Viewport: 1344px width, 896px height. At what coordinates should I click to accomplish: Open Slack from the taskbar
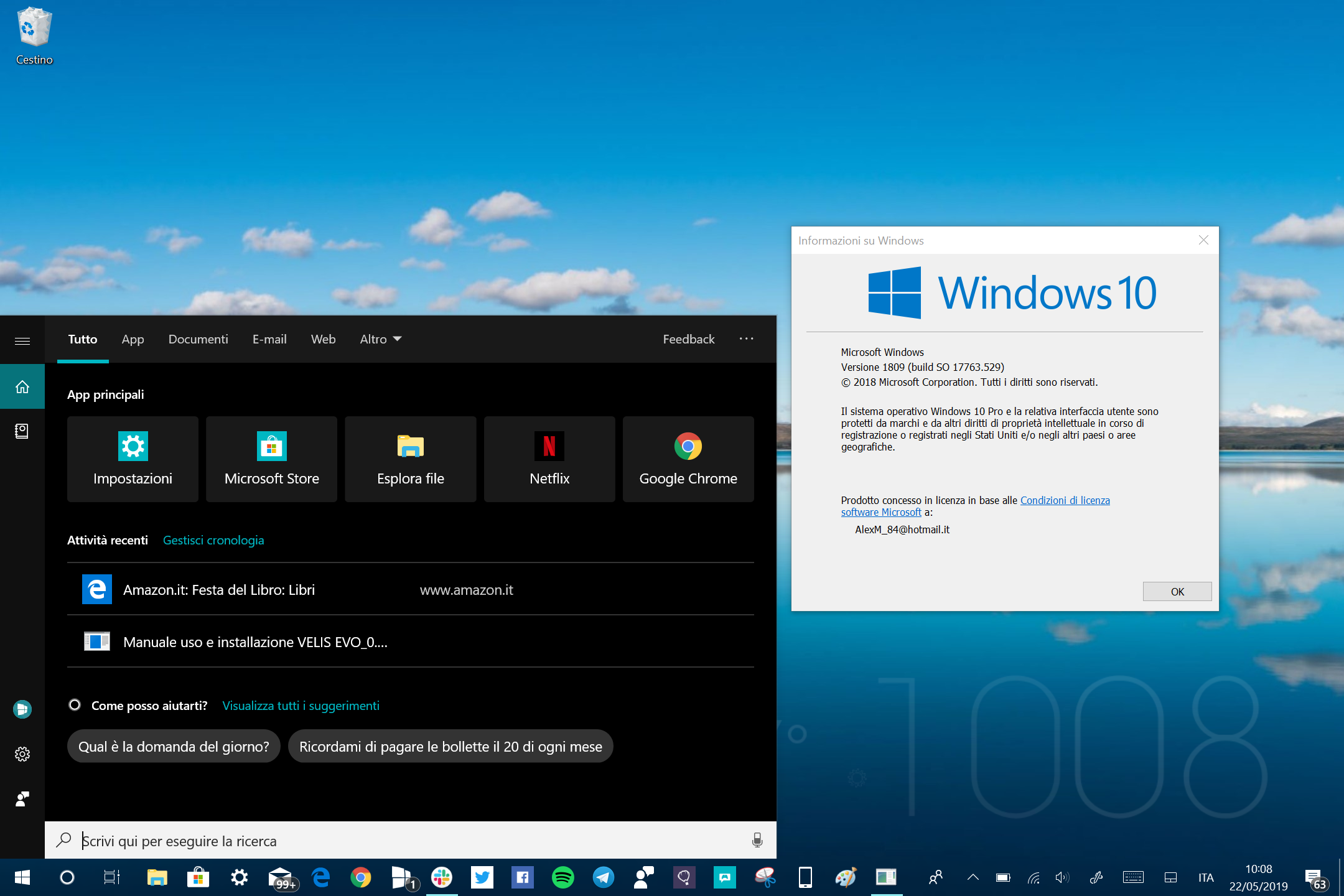[442, 877]
